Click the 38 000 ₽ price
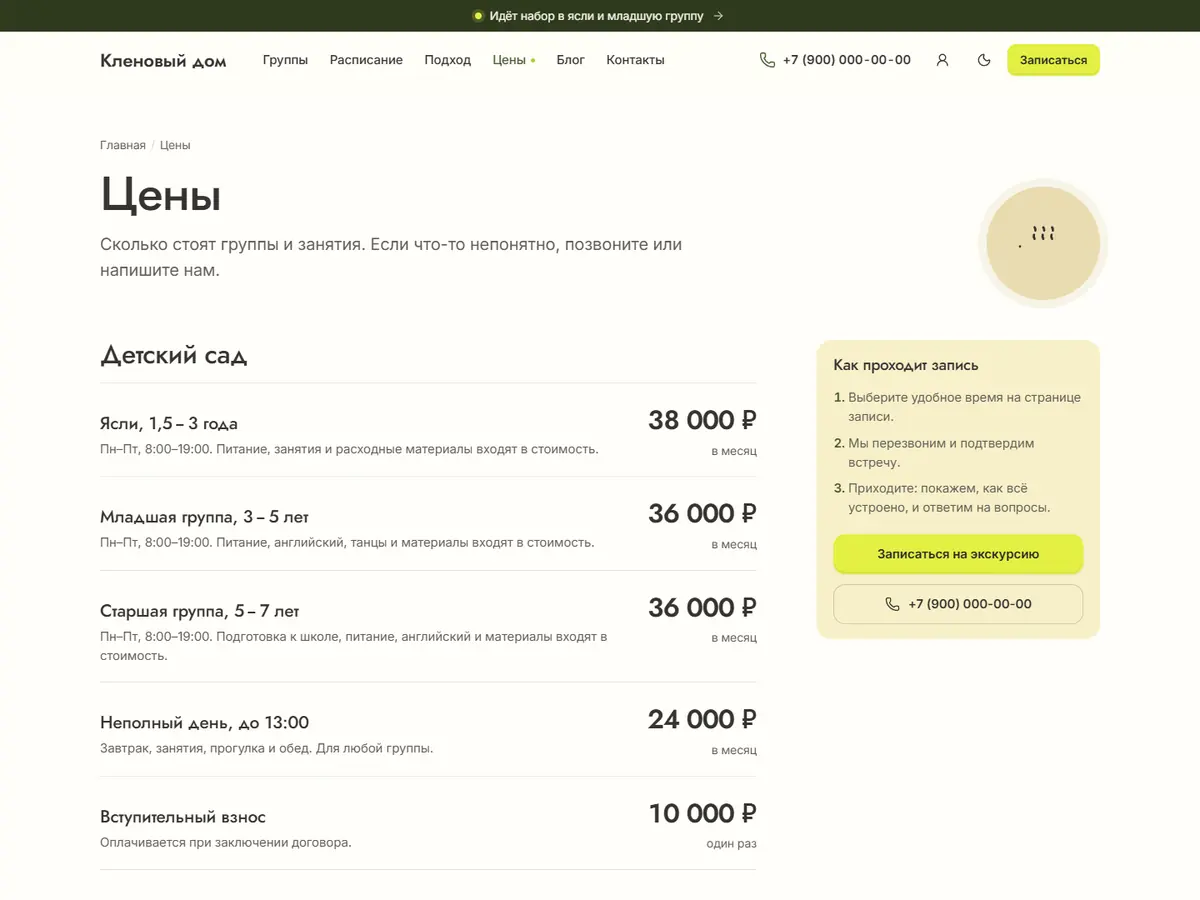Image resolution: width=1200 pixels, height=900 pixels. coord(702,420)
